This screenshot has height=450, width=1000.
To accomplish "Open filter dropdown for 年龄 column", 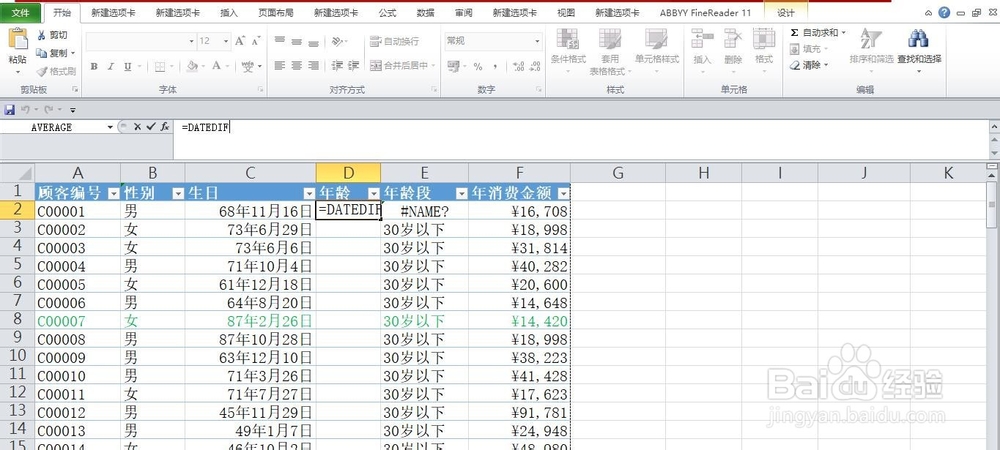I will pos(374,194).
